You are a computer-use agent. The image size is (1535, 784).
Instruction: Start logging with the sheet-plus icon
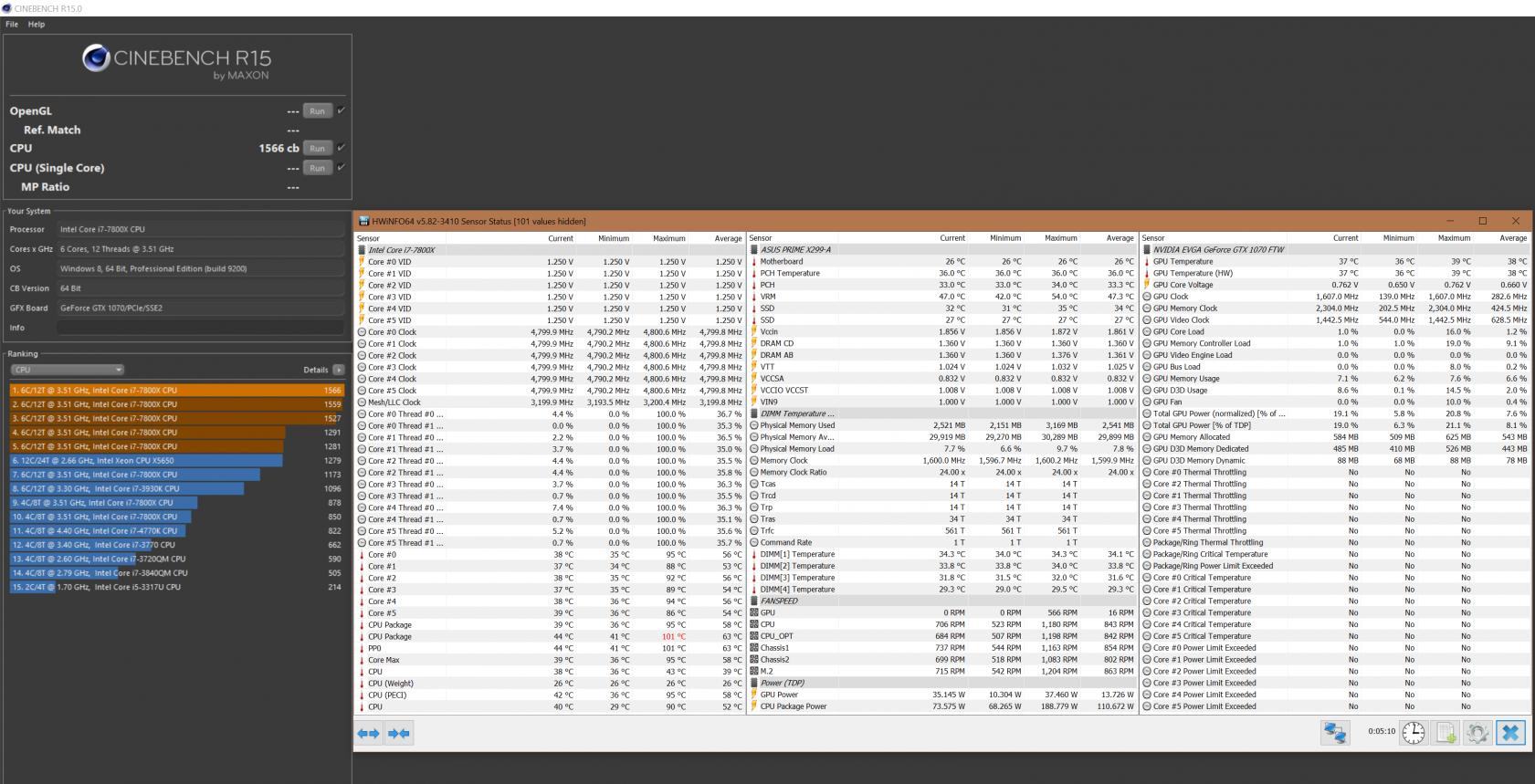[x=1446, y=733]
